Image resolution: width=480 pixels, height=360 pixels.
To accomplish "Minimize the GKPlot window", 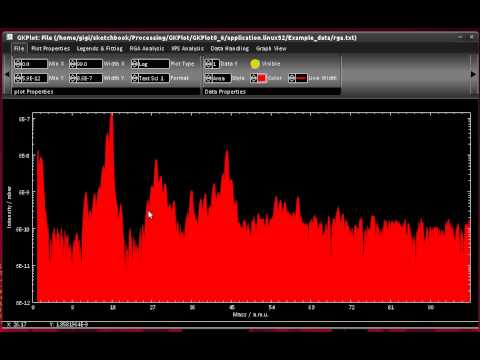I will [460, 37].
